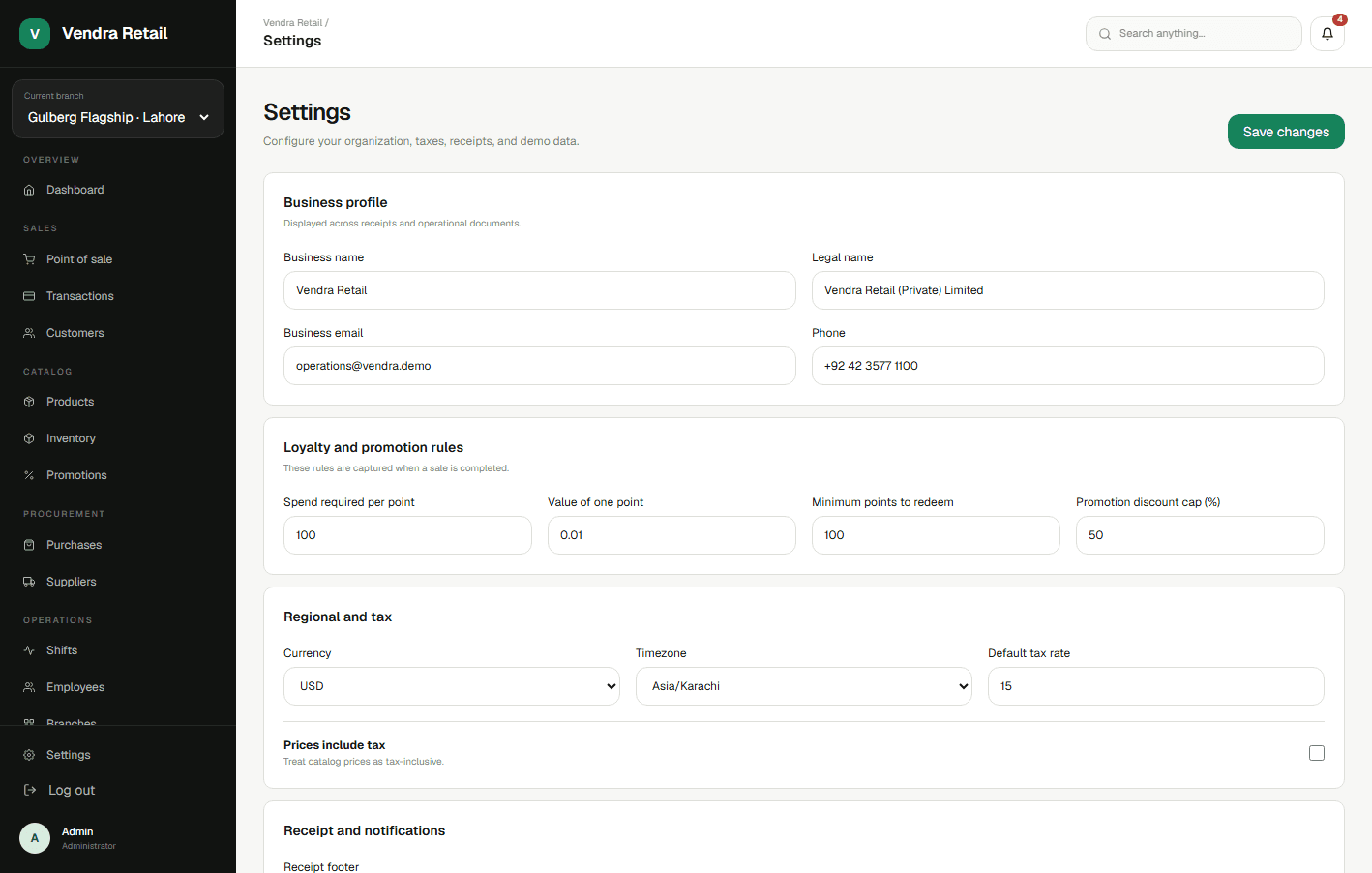Image resolution: width=1372 pixels, height=873 pixels.
Task: Open Inventory menu item
Action: click(x=118, y=438)
